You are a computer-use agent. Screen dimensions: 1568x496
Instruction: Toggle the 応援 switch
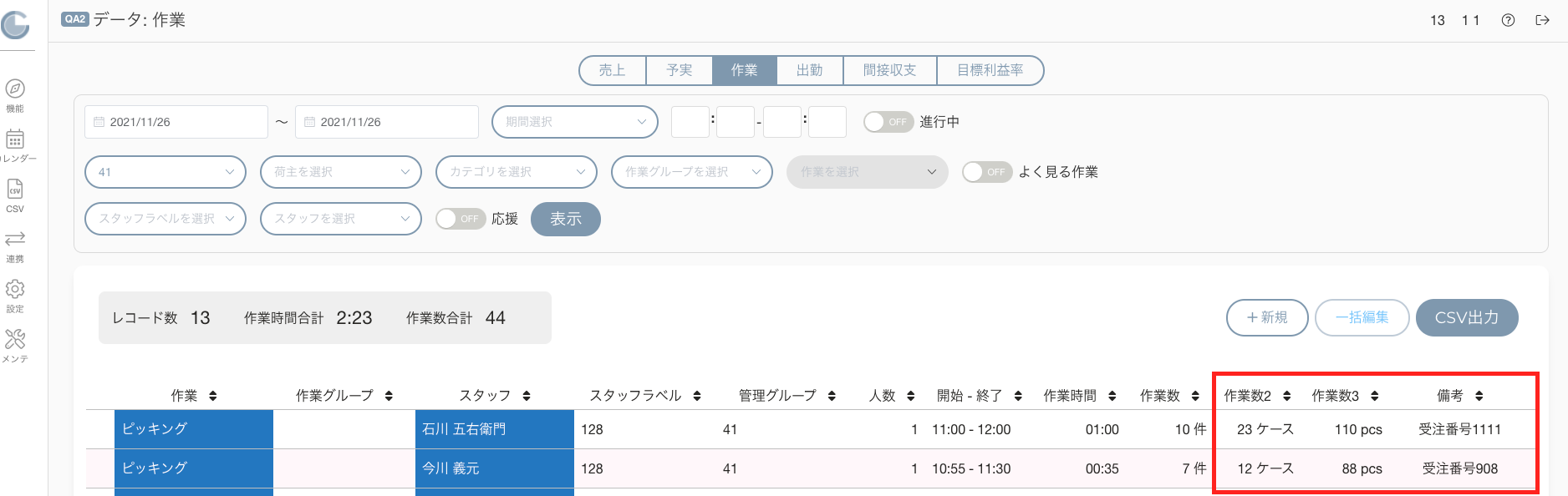click(x=461, y=219)
